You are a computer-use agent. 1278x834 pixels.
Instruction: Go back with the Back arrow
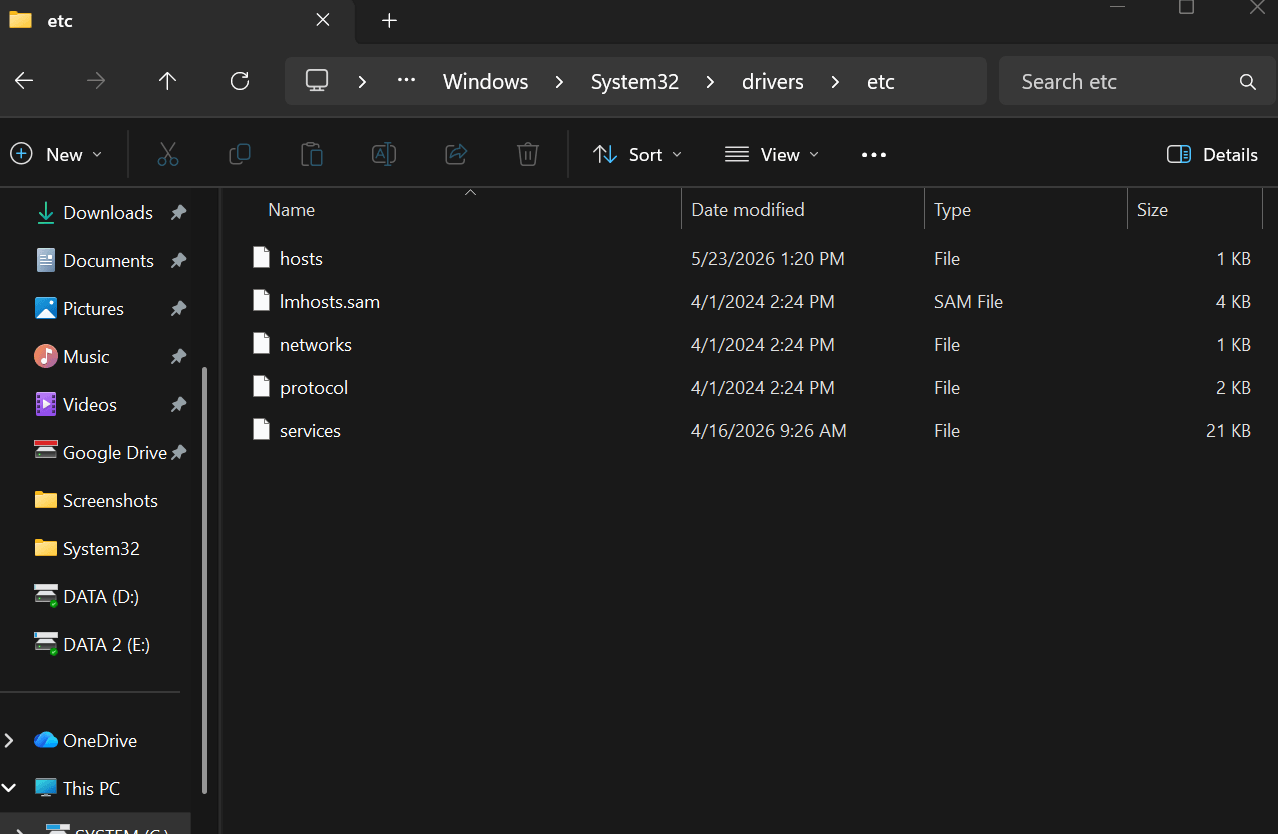[24, 81]
